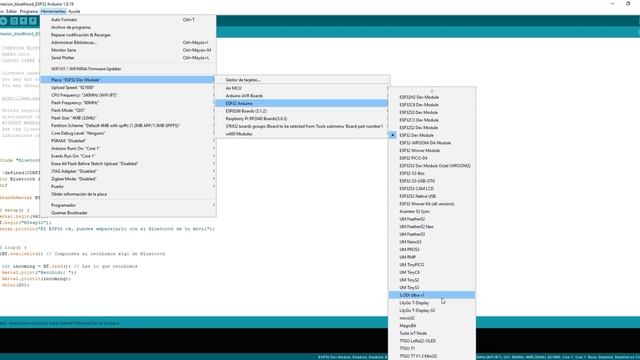The image size is (640, 360).
Task: Open Gestor de tarjetas entry
Action: (302, 80)
